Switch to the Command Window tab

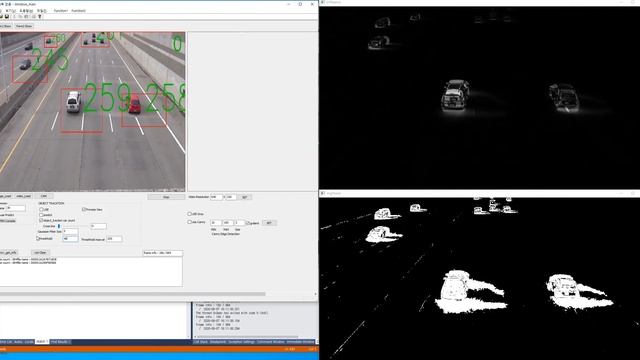271,342
